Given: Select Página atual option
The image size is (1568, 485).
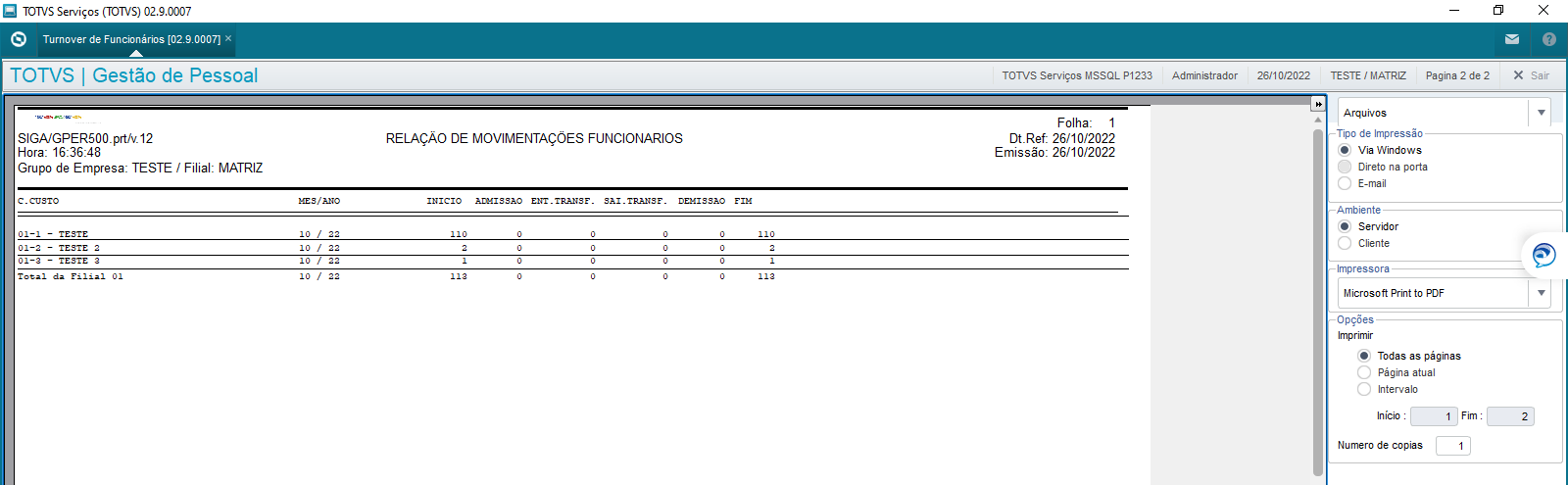Looking at the screenshot, I should (1364, 372).
